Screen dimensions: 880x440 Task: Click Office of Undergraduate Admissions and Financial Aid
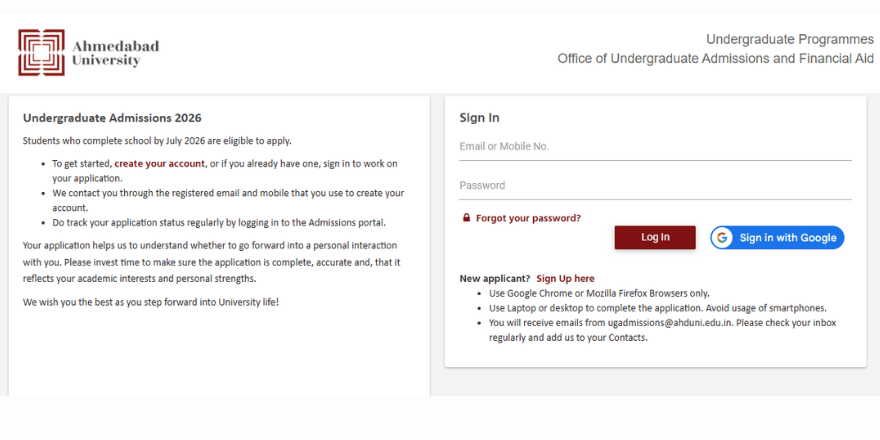[715, 59]
